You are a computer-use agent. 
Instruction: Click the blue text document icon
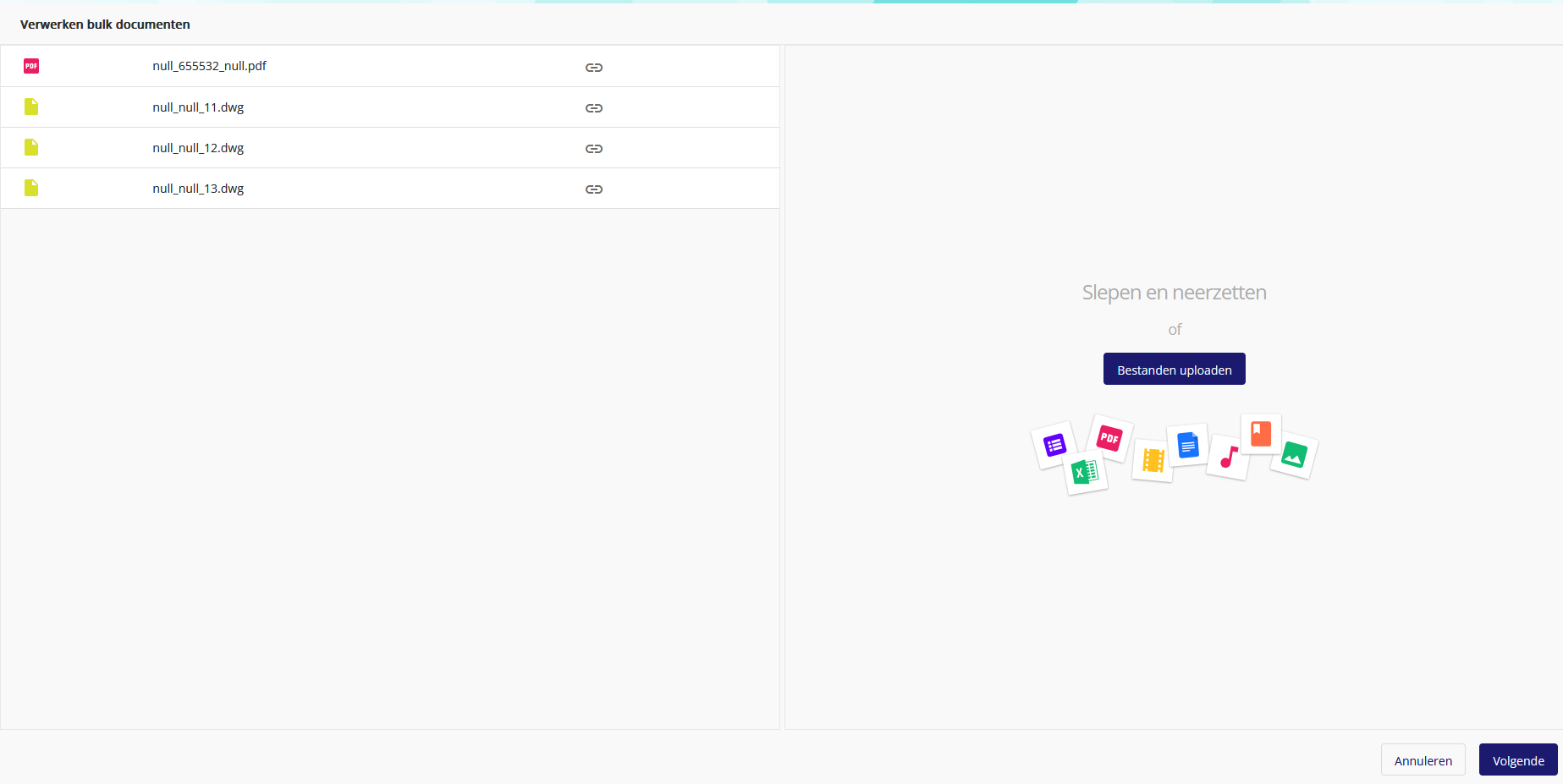coord(1188,445)
